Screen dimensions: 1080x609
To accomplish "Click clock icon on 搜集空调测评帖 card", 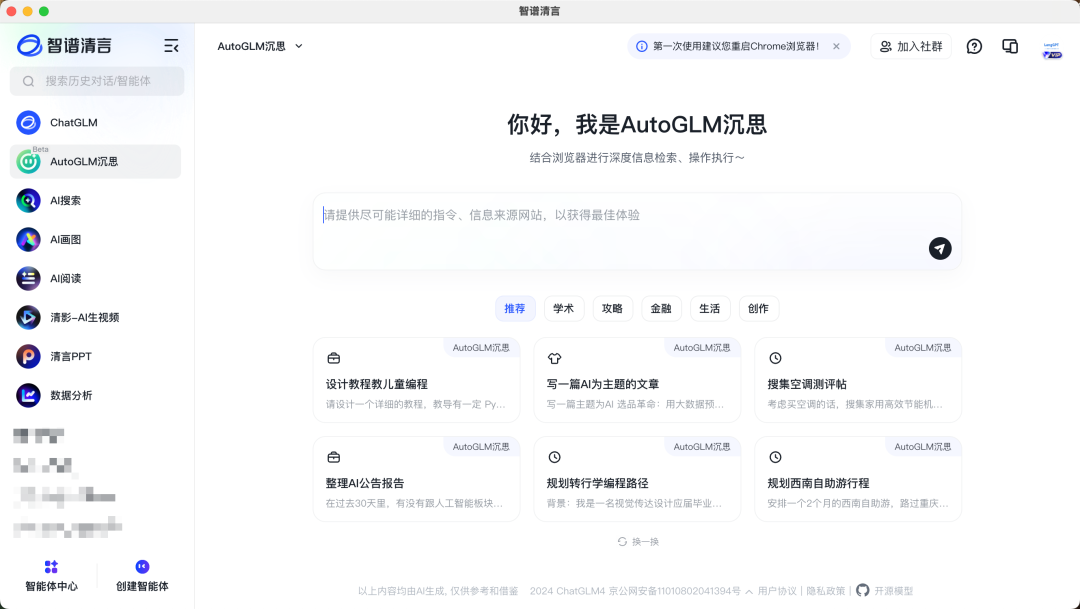I will coord(775,358).
